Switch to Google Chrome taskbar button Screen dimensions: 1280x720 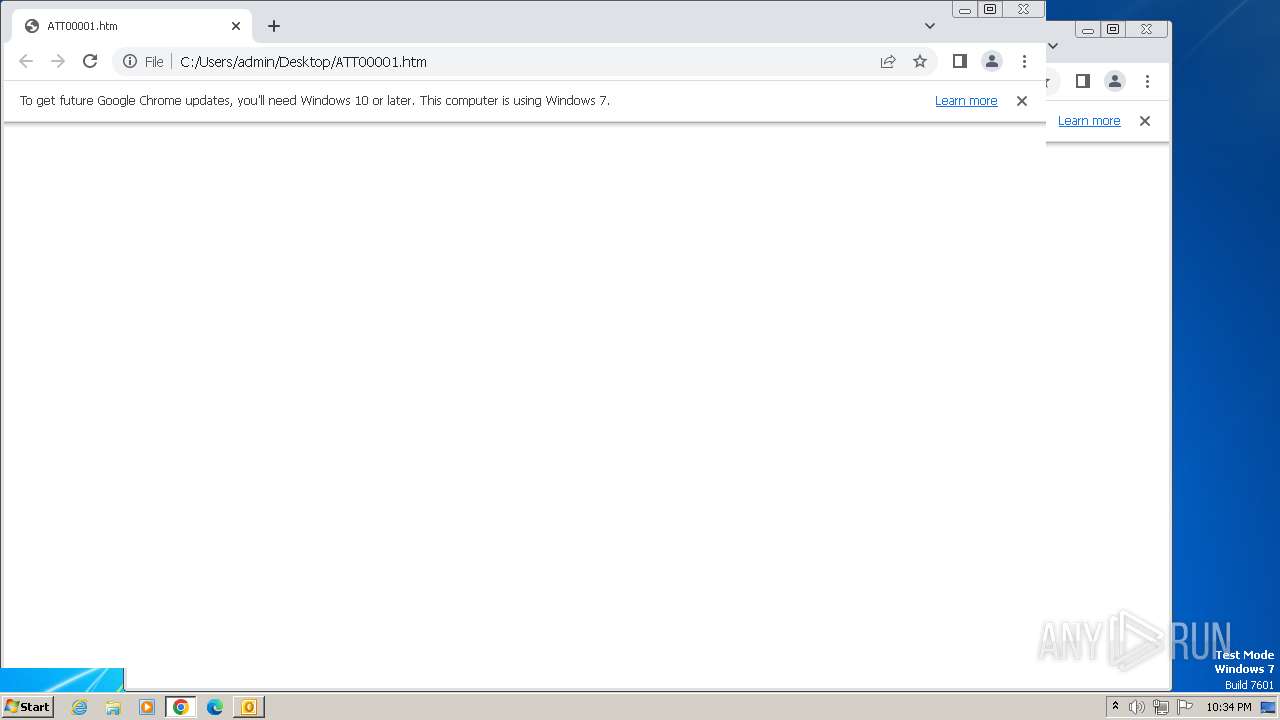181,707
